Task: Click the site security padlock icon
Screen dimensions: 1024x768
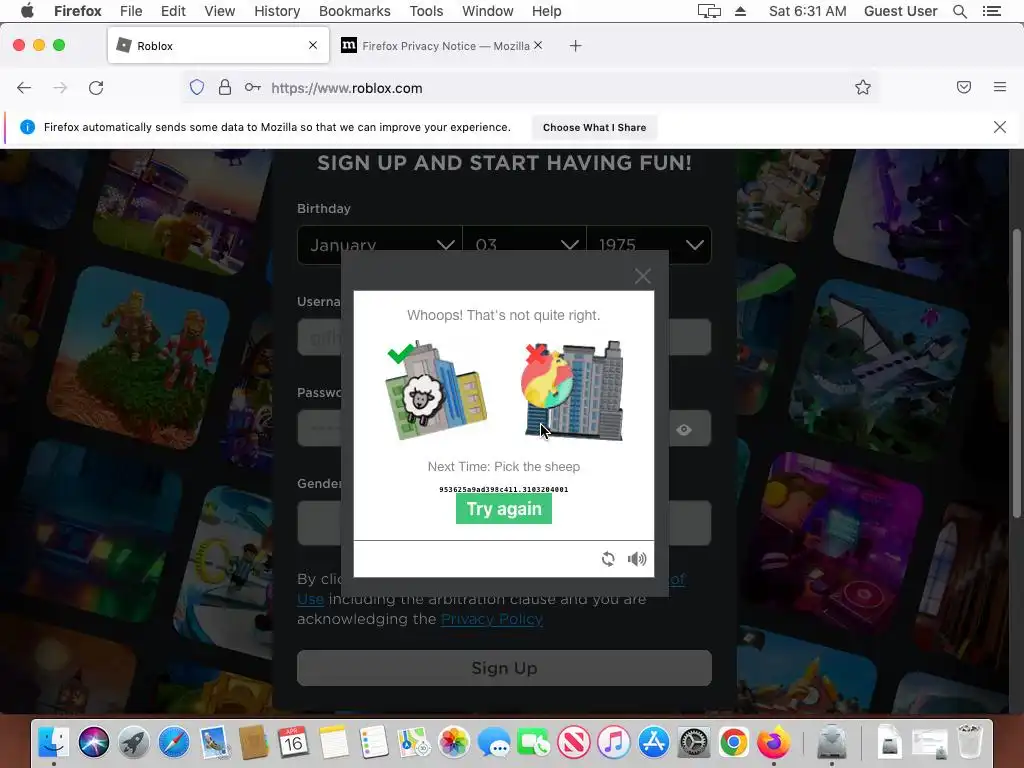Action: coord(225,88)
